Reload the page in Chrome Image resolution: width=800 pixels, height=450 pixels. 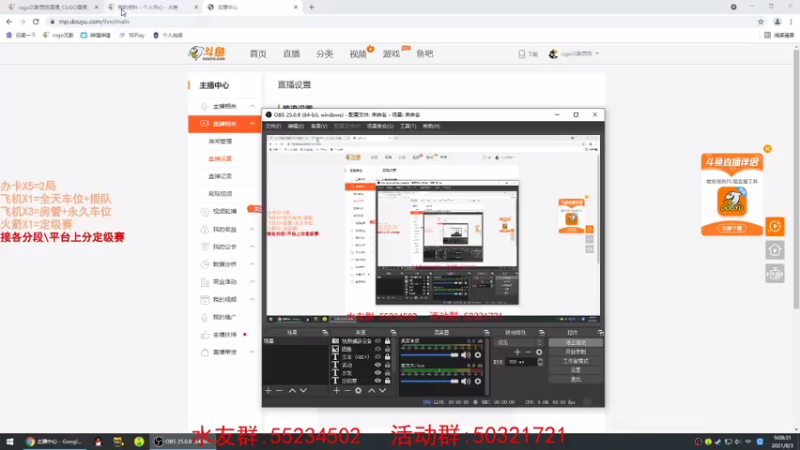36,22
